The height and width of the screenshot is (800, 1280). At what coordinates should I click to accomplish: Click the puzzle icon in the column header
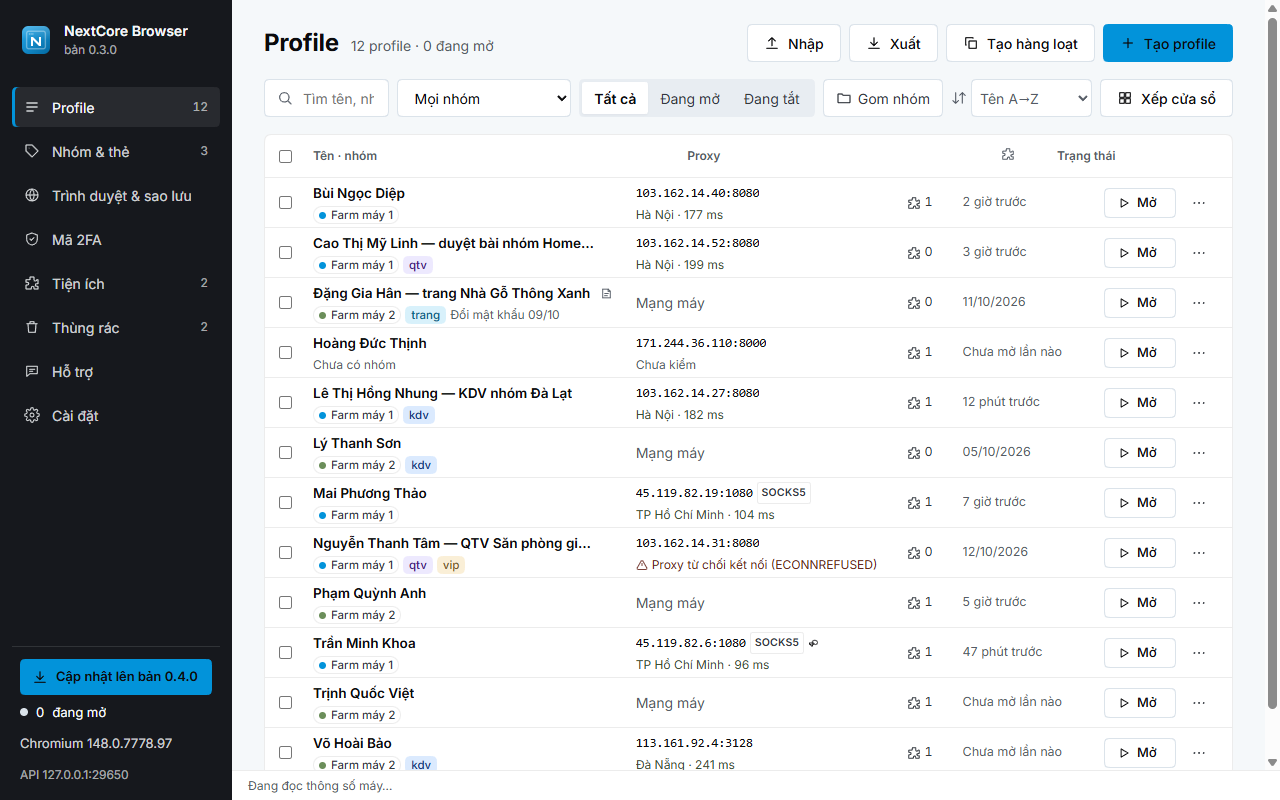[x=1007, y=155]
